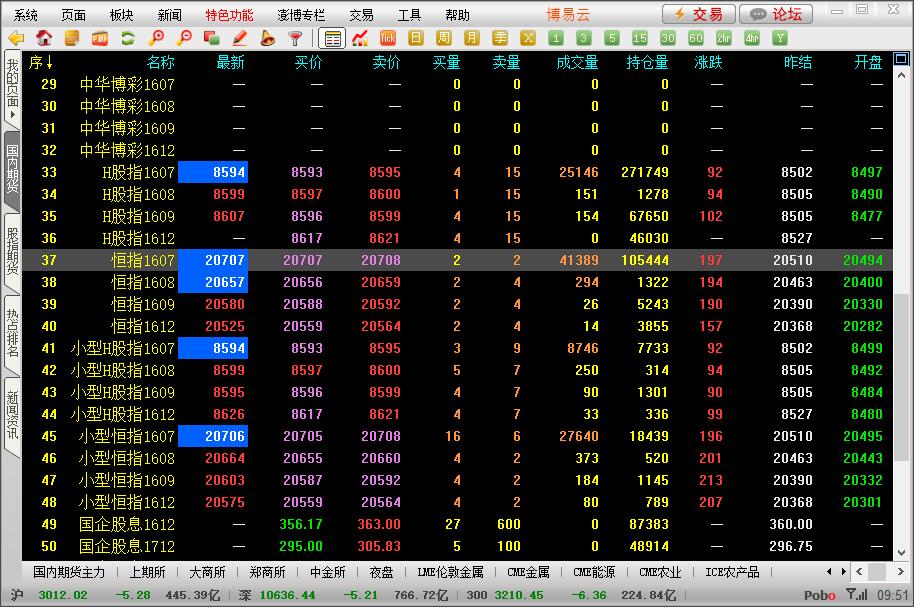
Task: Click the 交易 trade button
Action: point(699,14)
